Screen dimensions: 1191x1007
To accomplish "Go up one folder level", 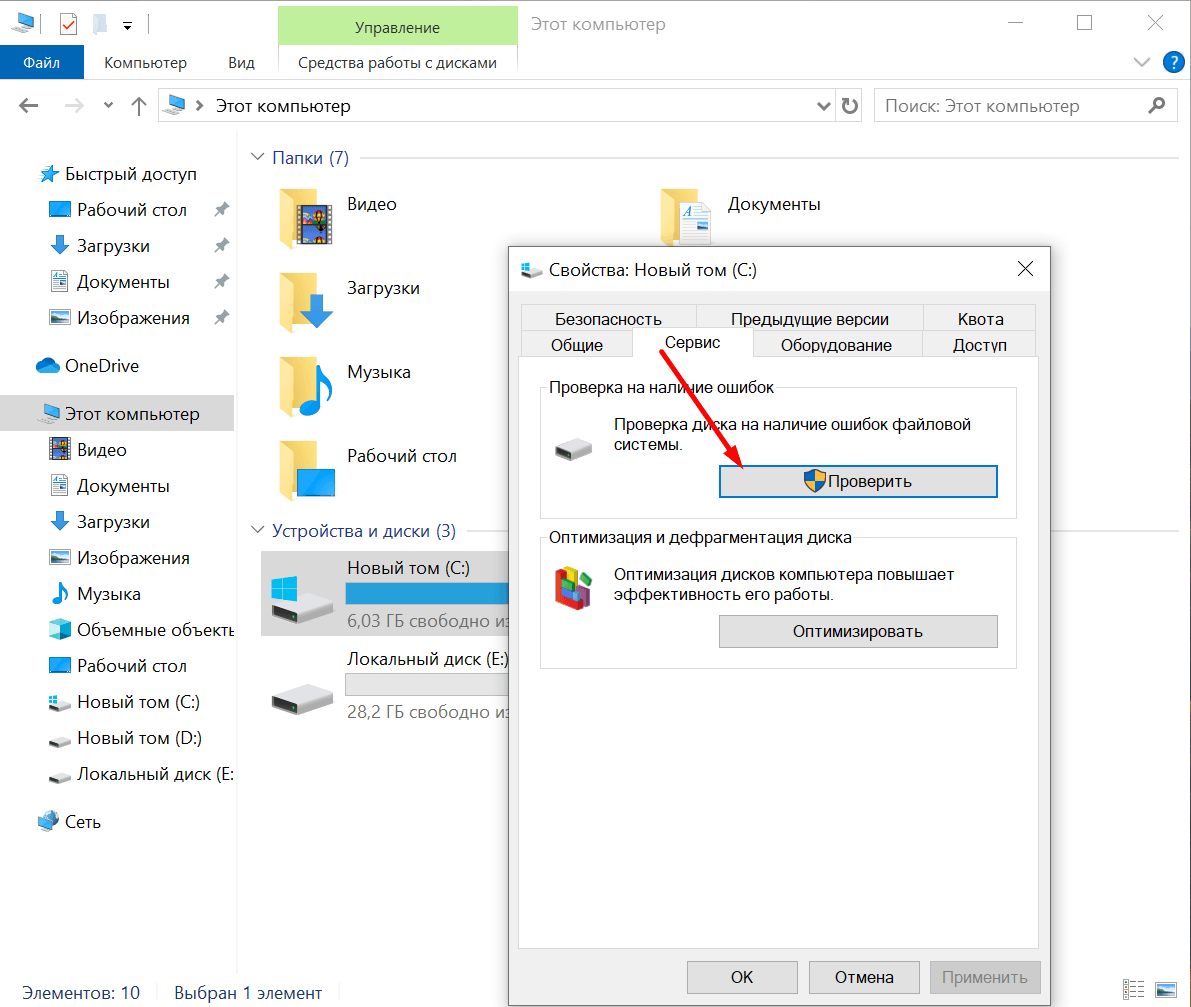I will [138, 106].
